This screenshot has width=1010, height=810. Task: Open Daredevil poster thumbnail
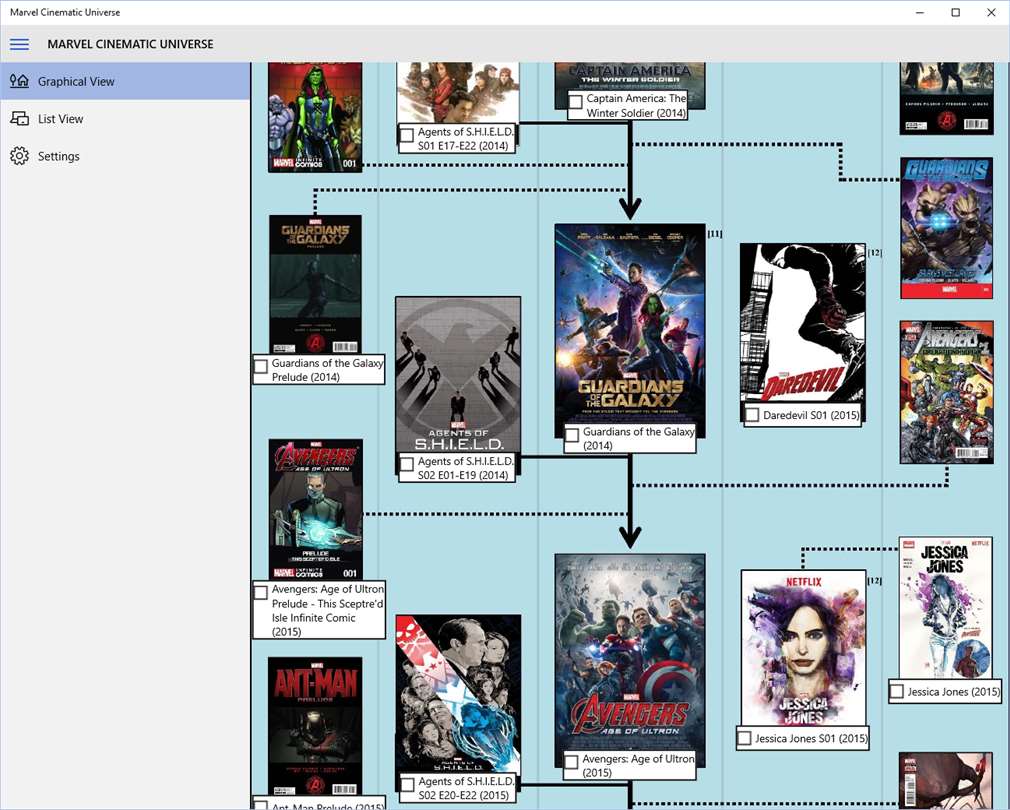click(x=803, y=325)
